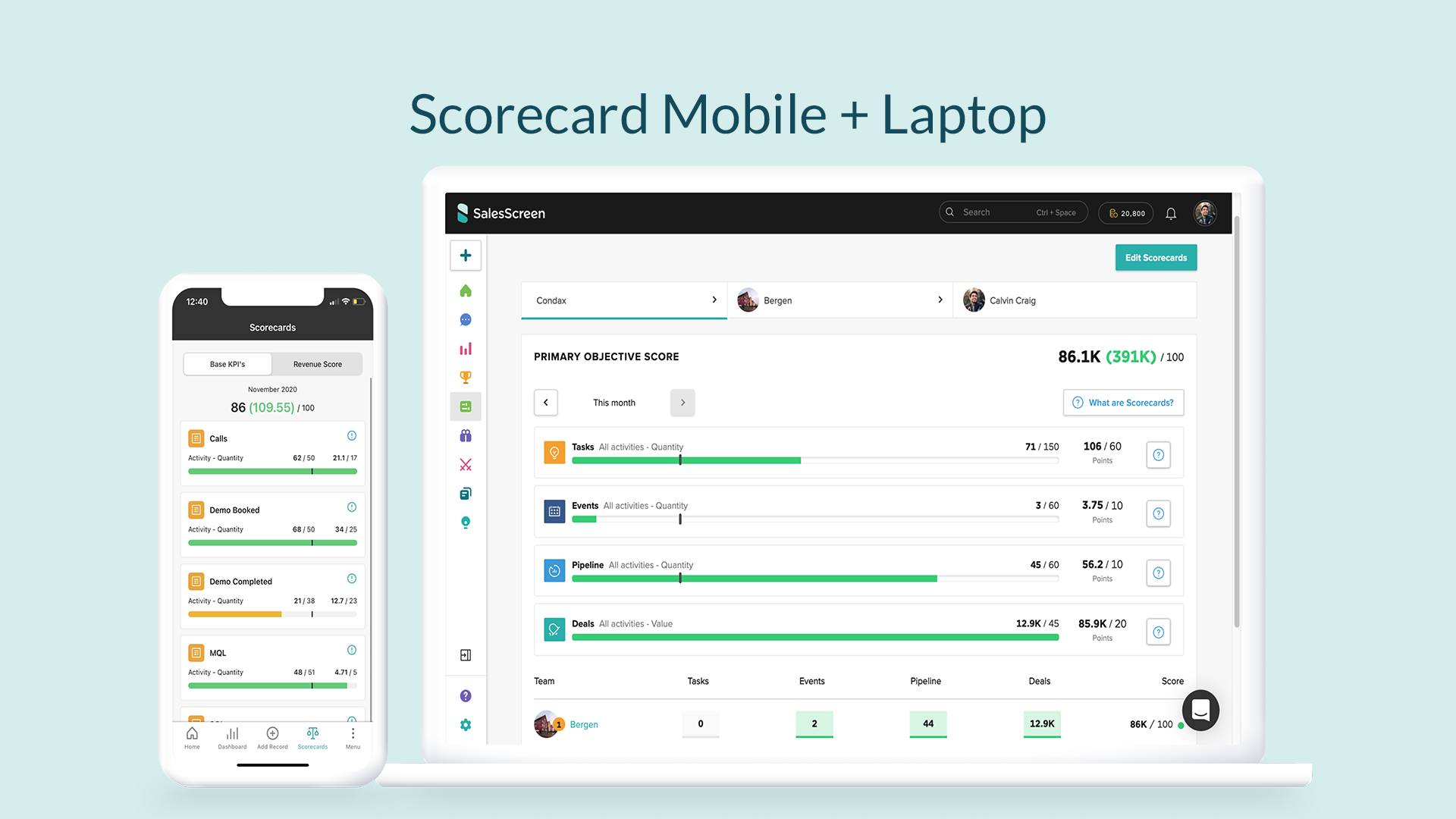Expand the Condax team breadcrumb
Image resolution: width=1456 pixels, height=819 pixels.
click(714, 300)
